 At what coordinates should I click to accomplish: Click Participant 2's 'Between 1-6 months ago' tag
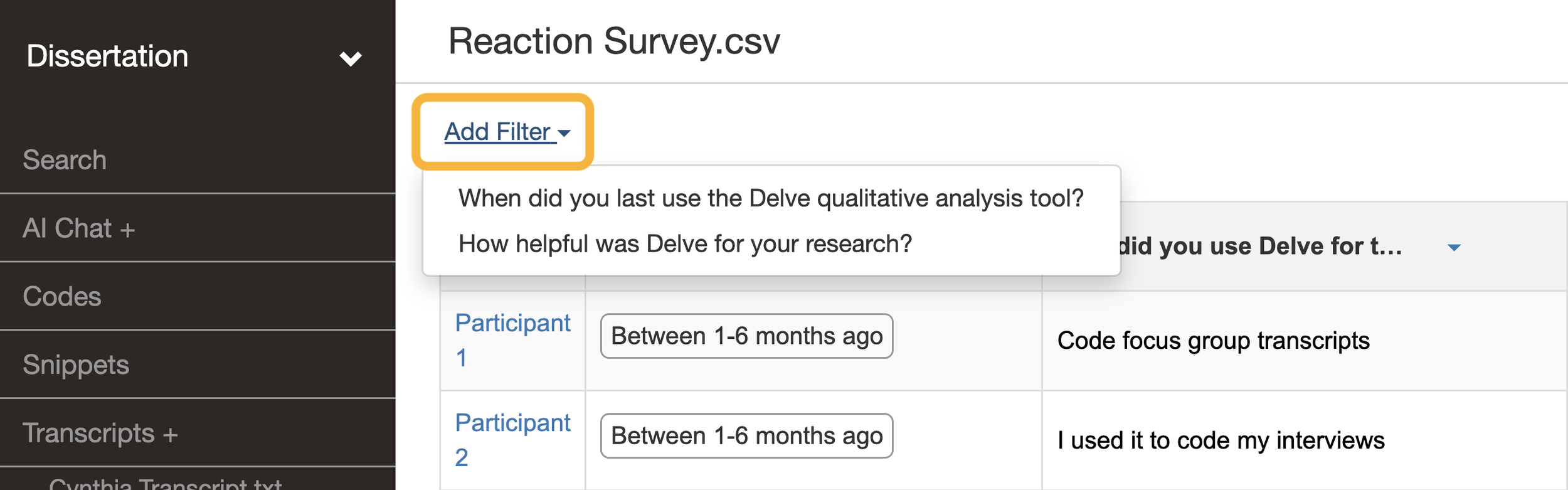click(x=746, y=436)
